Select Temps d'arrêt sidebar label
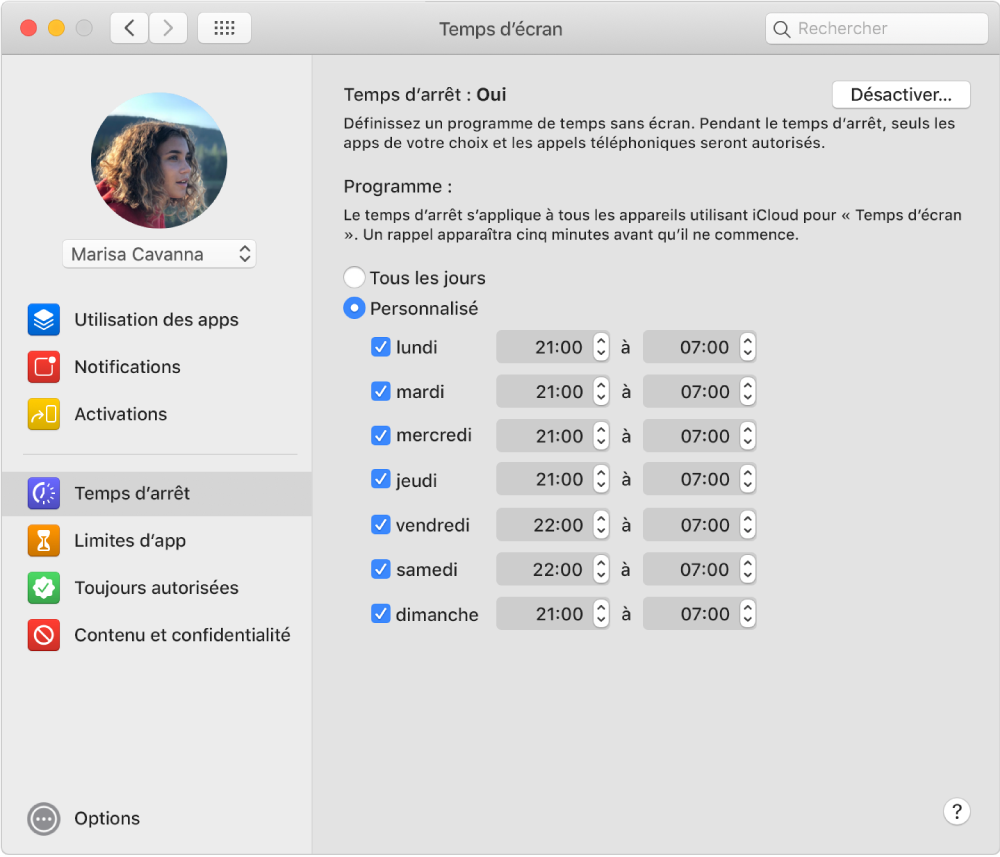 click(132, 494)
